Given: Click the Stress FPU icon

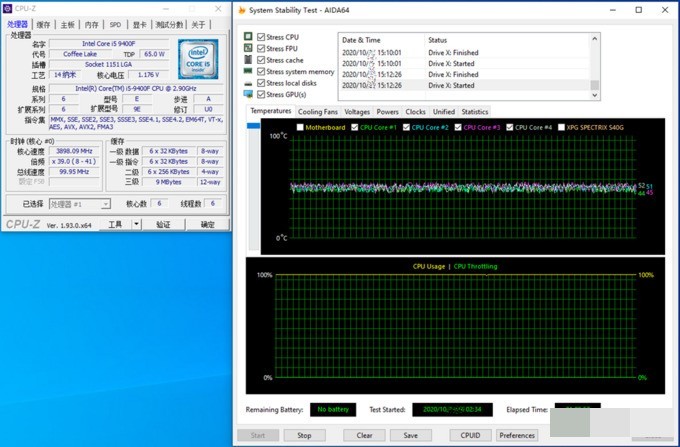Looking at the screenshot, I should point(248,48).
